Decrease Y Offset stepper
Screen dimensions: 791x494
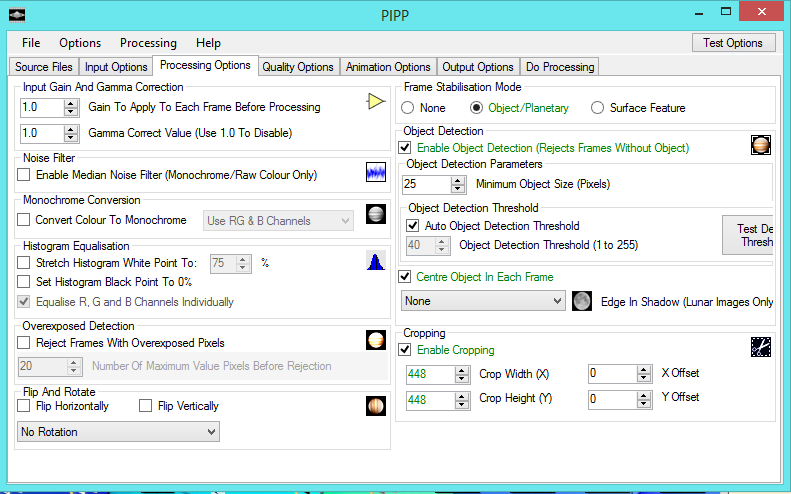(x=644, y=405)
